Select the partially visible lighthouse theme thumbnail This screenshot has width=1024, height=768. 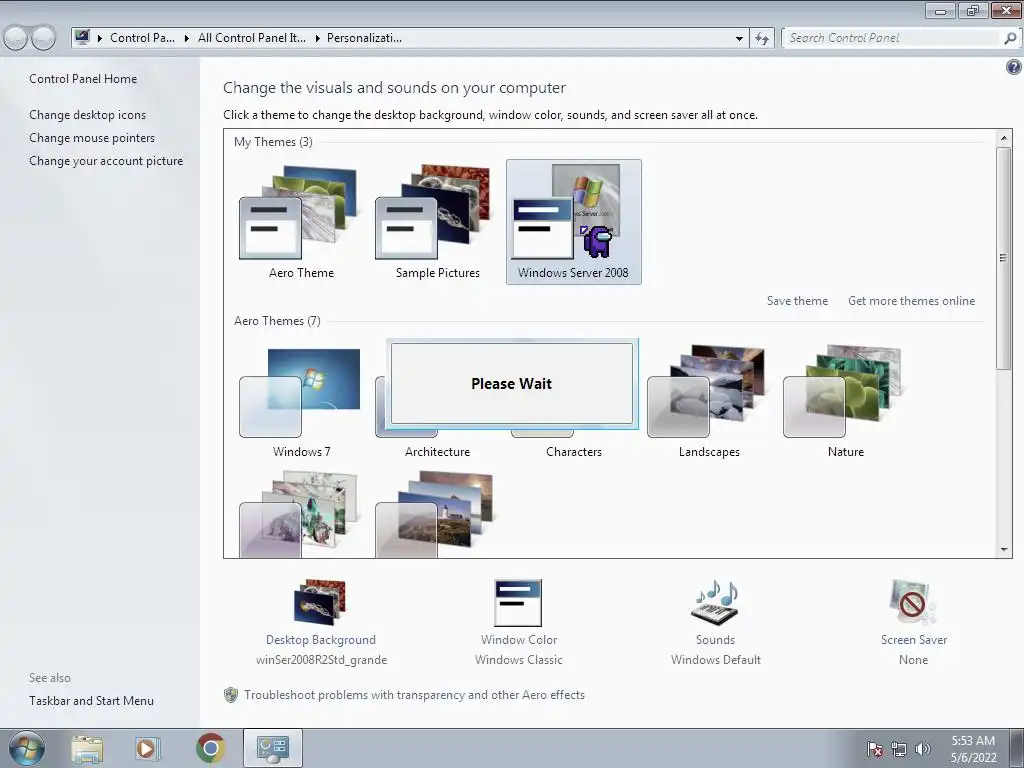coord(434,515)
